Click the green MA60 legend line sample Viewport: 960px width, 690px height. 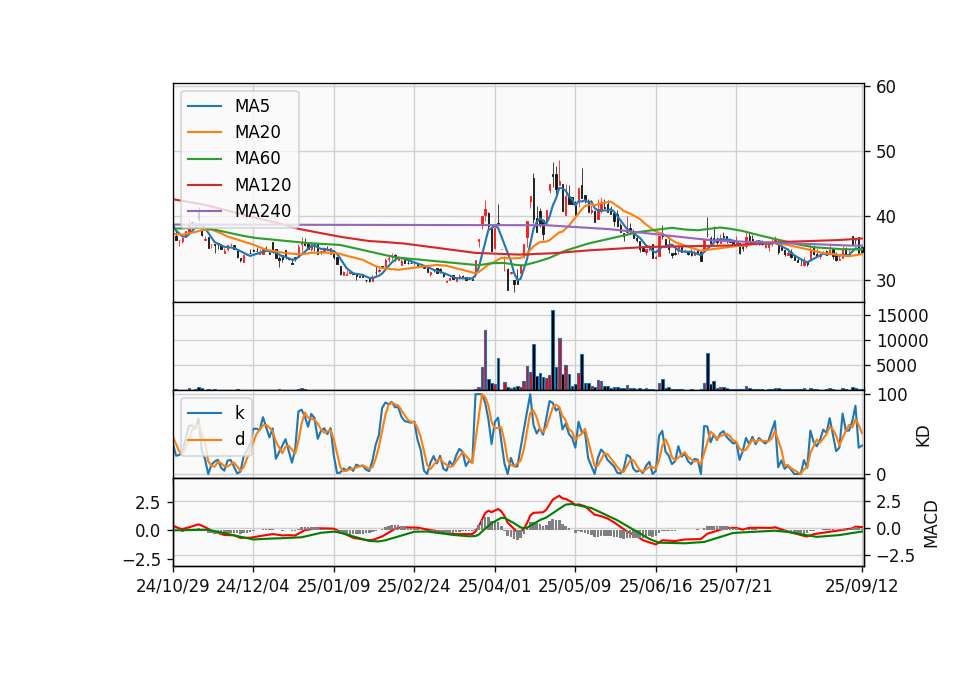coord(204,159)
